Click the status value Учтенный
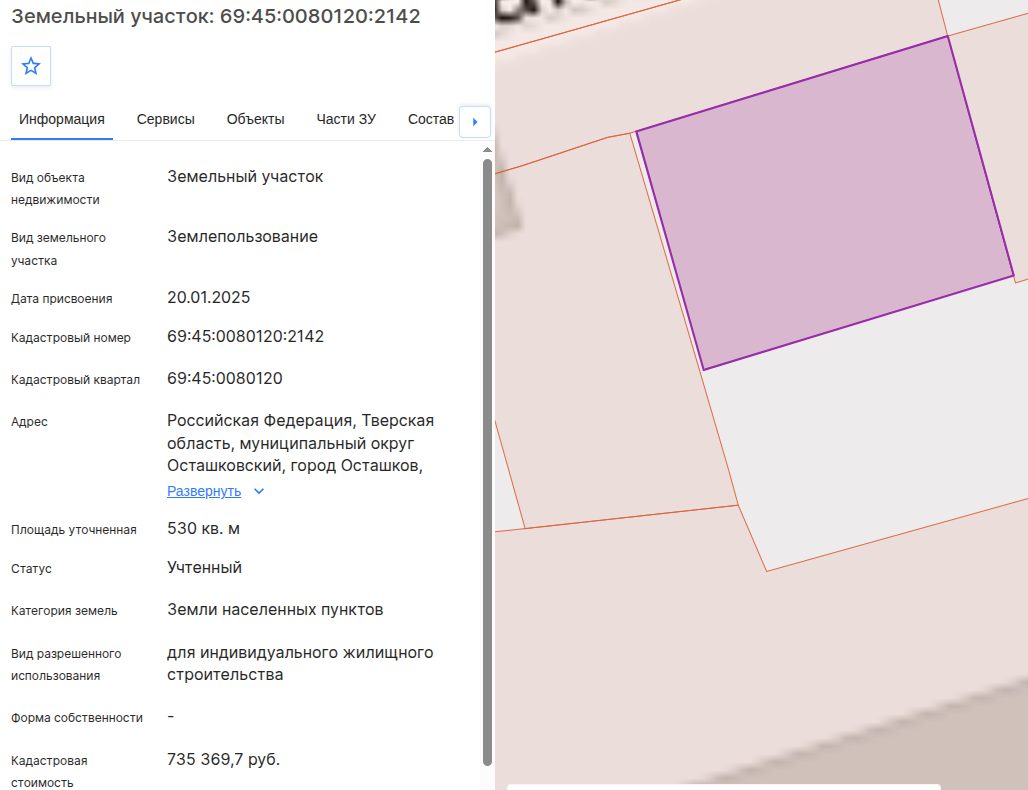1028x790 pixels. pyautogui.click(x=205, y=568)
